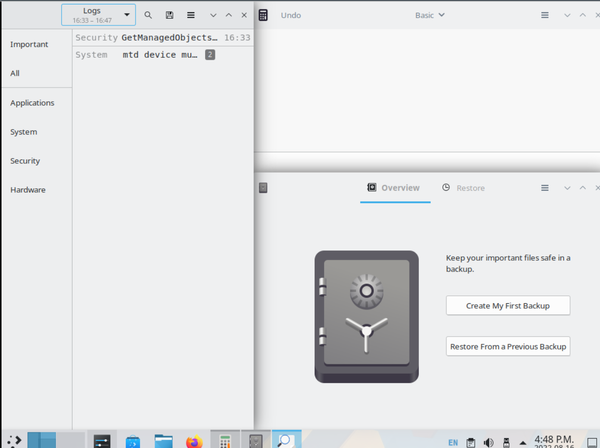Click Restore From a Previous Backup
The image size is (600, 448).
508,347
